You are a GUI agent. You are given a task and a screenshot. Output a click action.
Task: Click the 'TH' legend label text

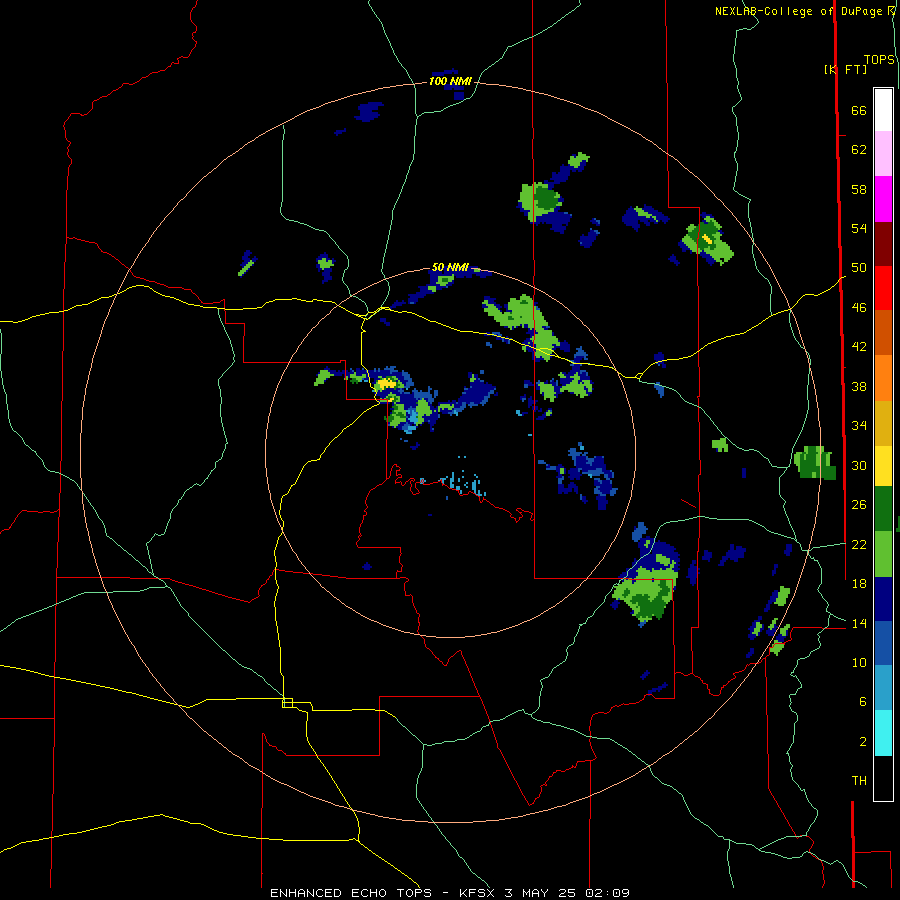[859, 780]
